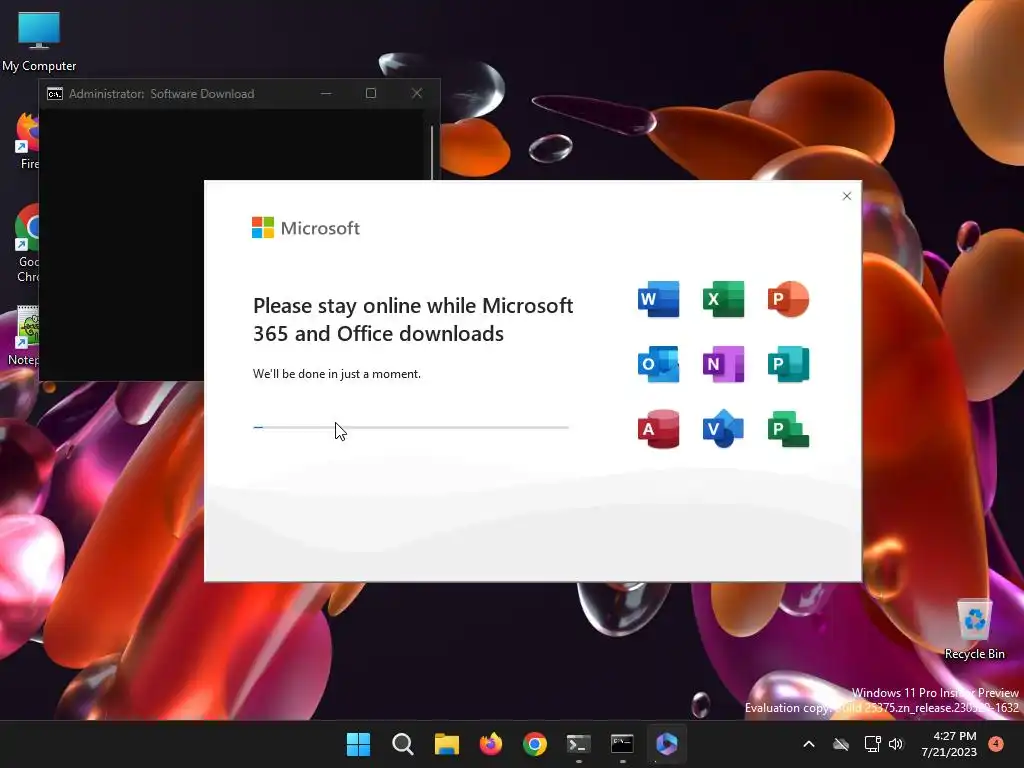Open the Windows Start menu

click(x=358, y=744)
